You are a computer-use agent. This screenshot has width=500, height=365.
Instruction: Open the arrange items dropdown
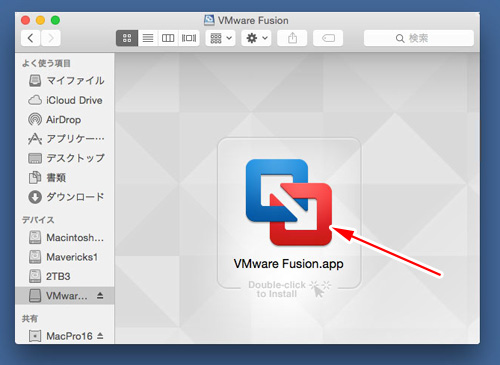pyautogui.click(x=221, y=38)
